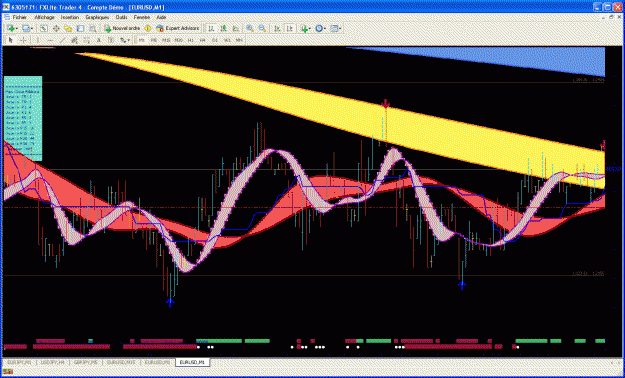The height and width of the screenshot is (378, 625).
Task: Select the text 'A' tool
Action: point(98,40)
